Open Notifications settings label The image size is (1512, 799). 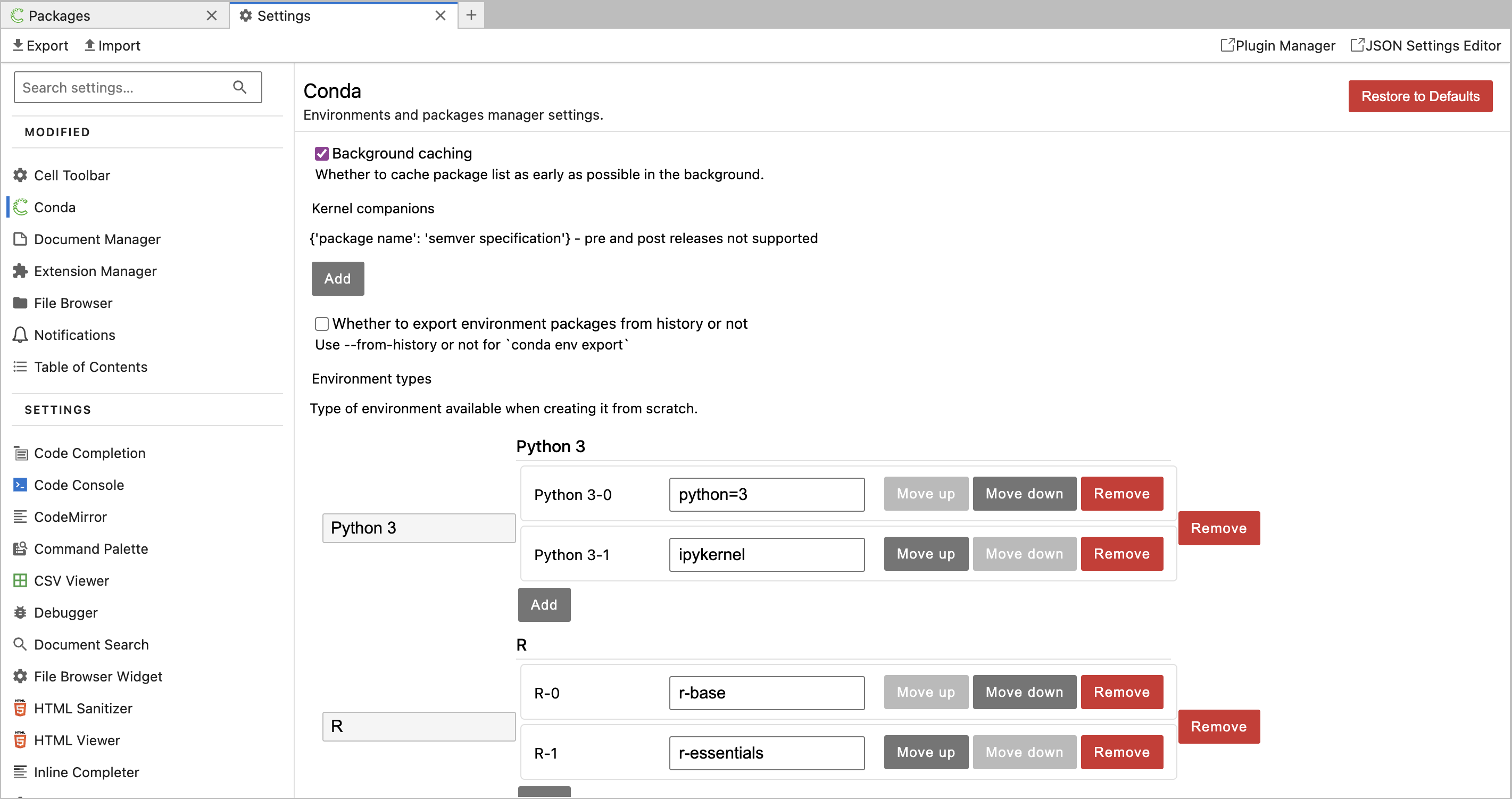pyautogui.click(x=74, y=335)
